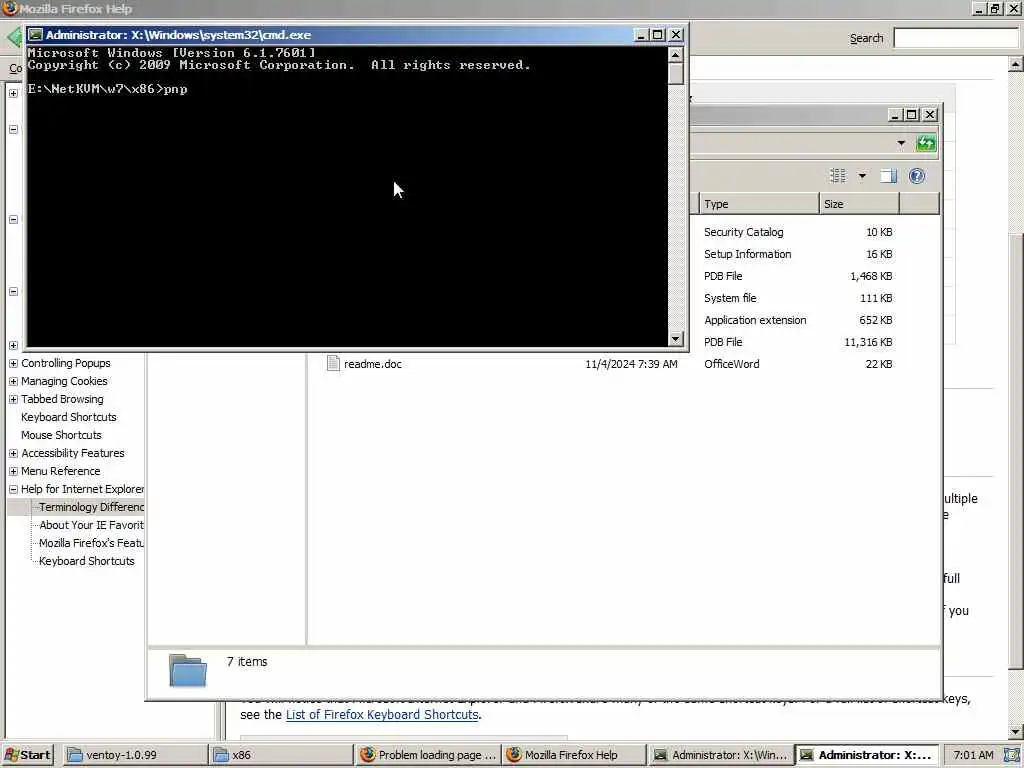Open the Start menu
Screen dimensions: 1024x768
(27, 755)
